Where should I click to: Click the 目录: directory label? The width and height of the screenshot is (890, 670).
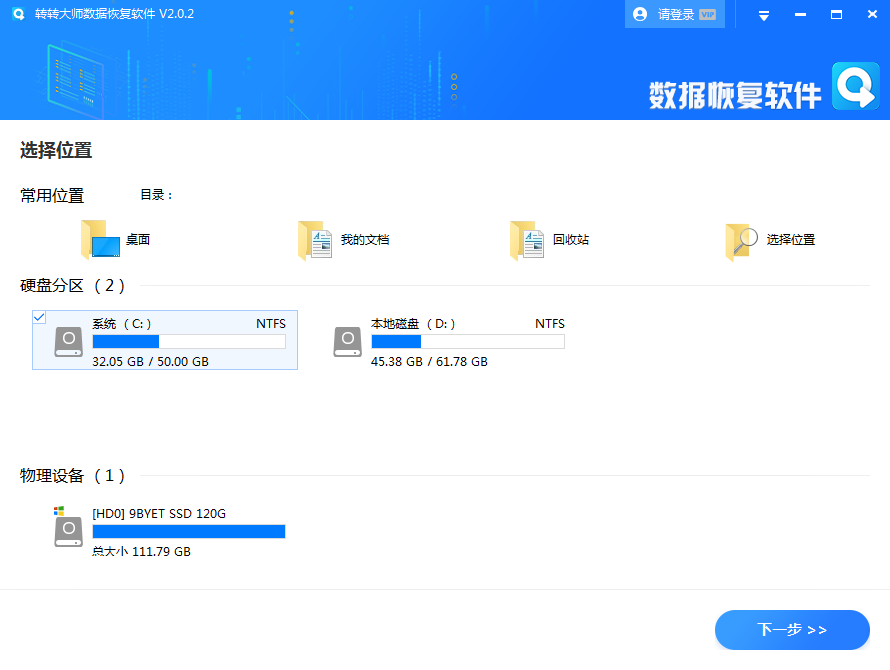point(156,195)
